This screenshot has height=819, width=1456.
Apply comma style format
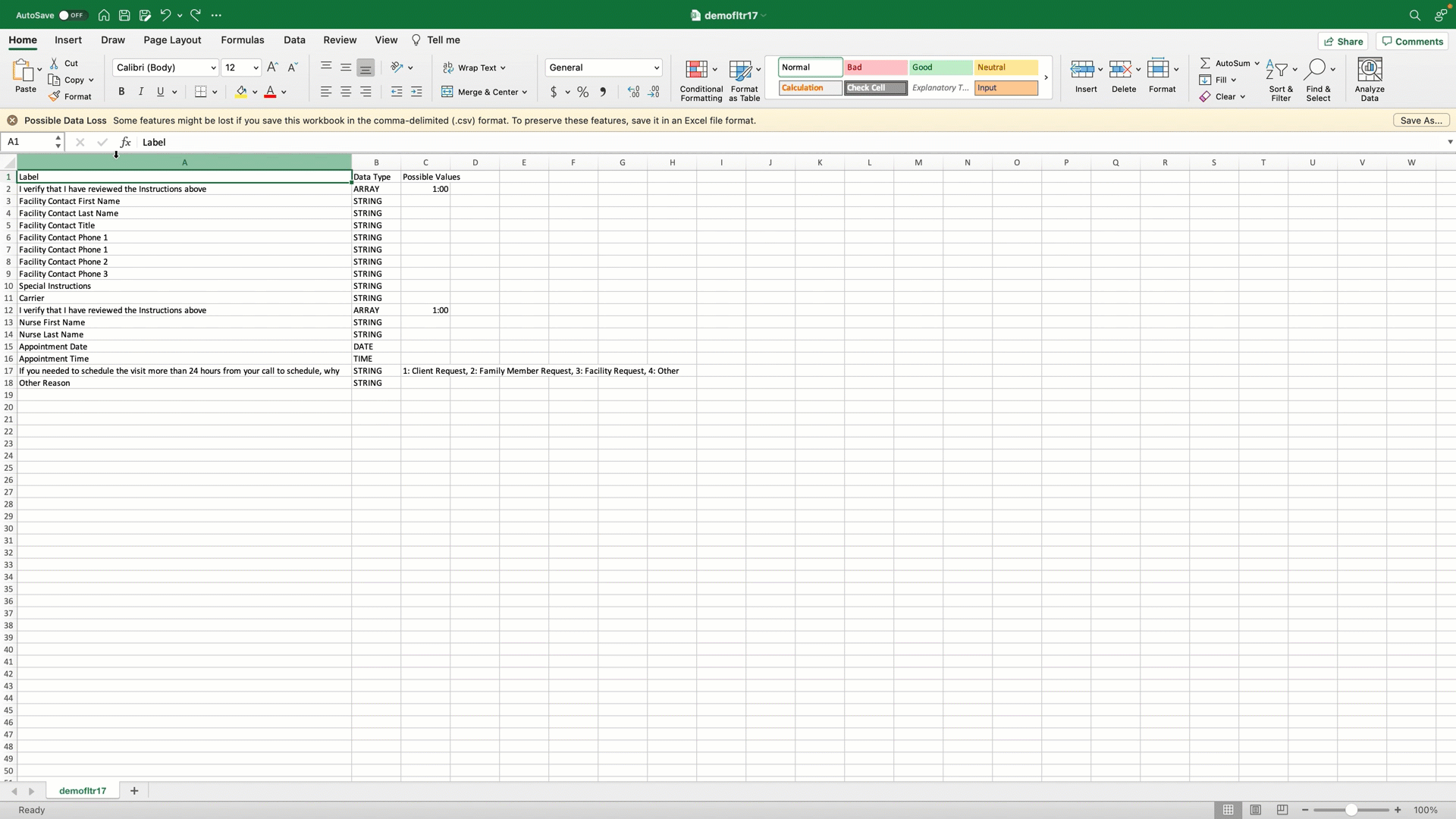pyautogui.click(x=603, y=92)
